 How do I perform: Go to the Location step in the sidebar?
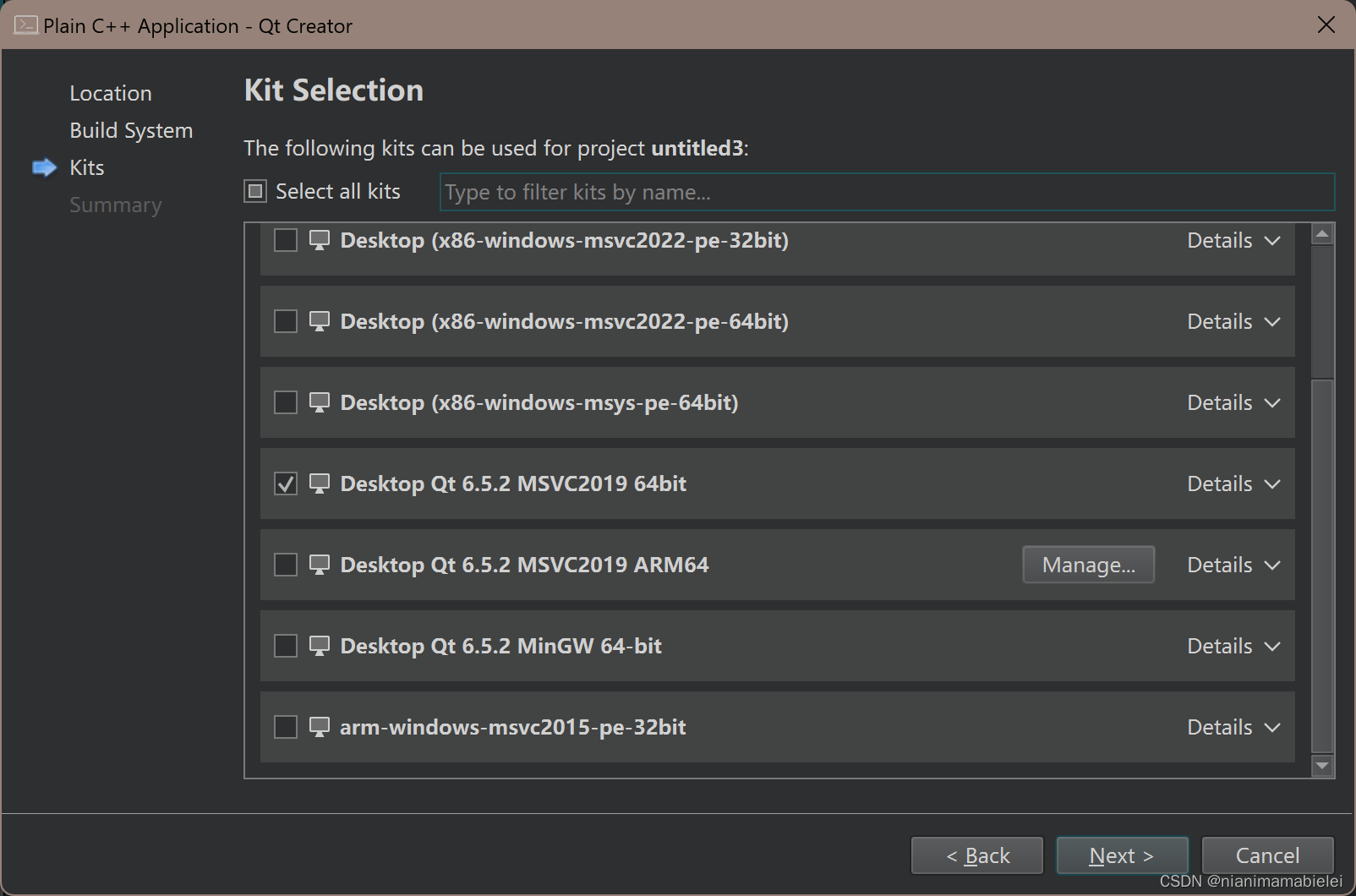111,93
